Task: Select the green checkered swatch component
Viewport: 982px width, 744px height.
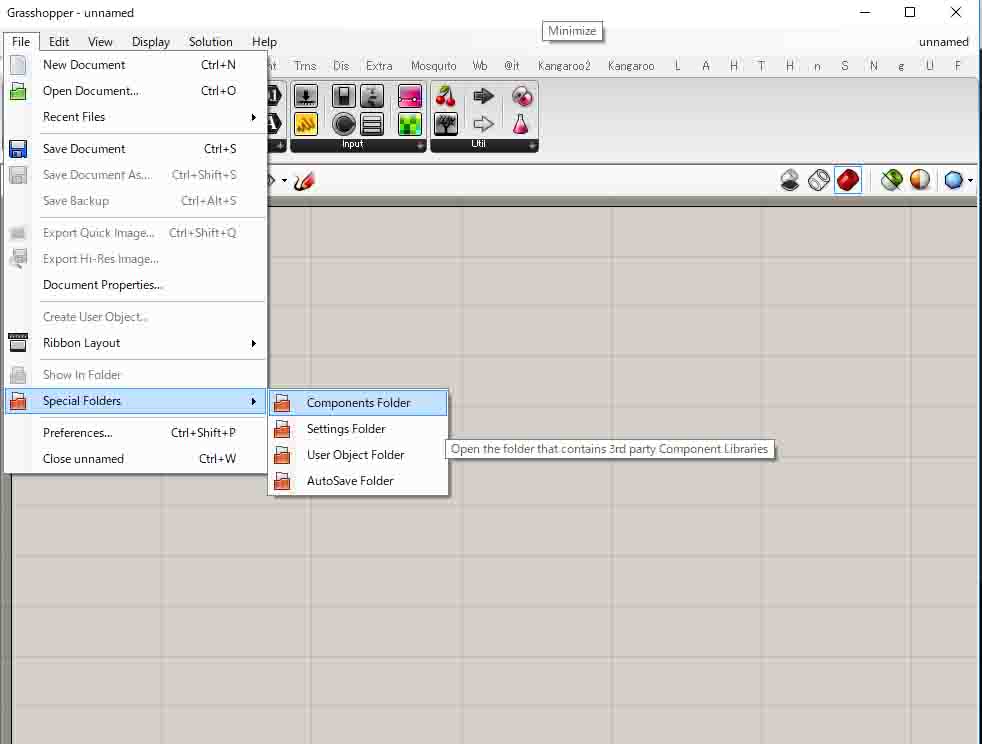Action: [409, 124]
